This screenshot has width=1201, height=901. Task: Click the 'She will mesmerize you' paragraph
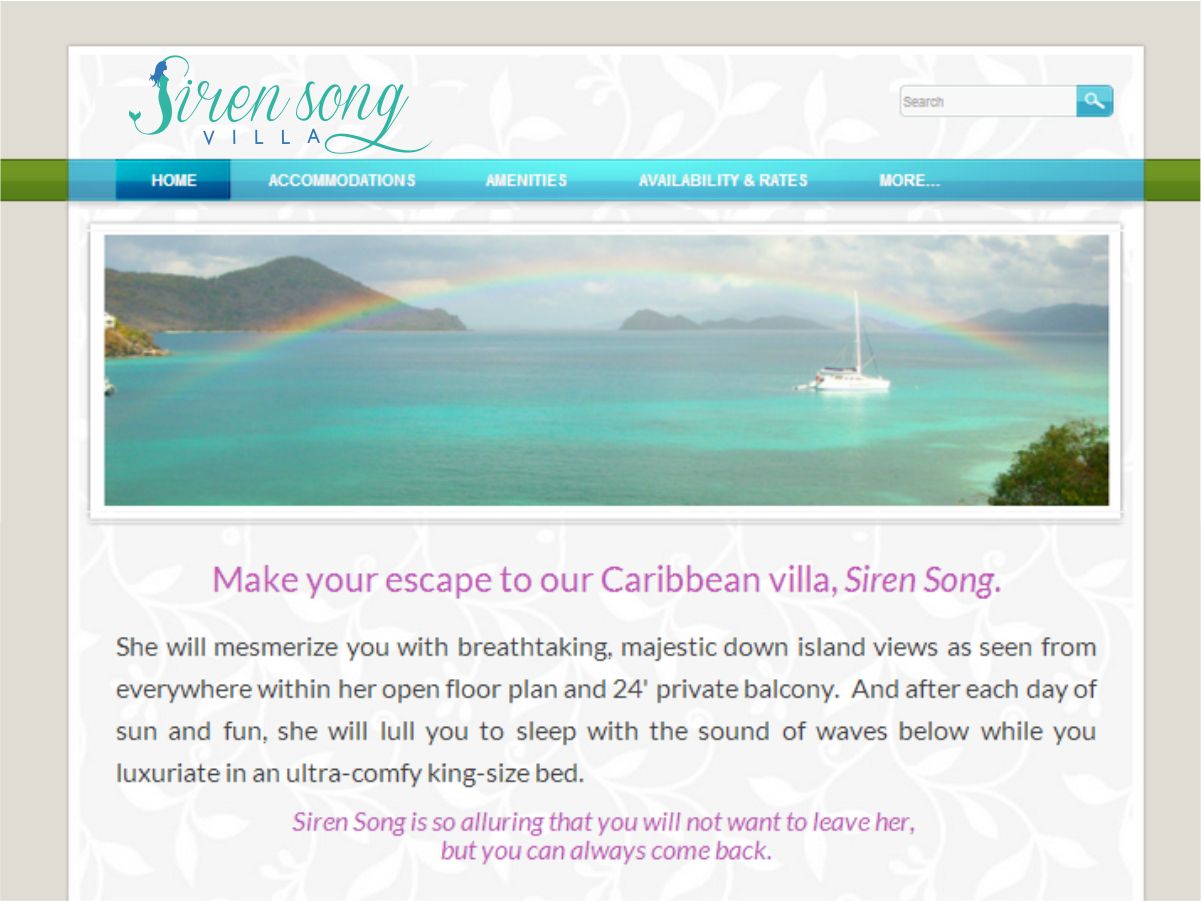point(606,710)
